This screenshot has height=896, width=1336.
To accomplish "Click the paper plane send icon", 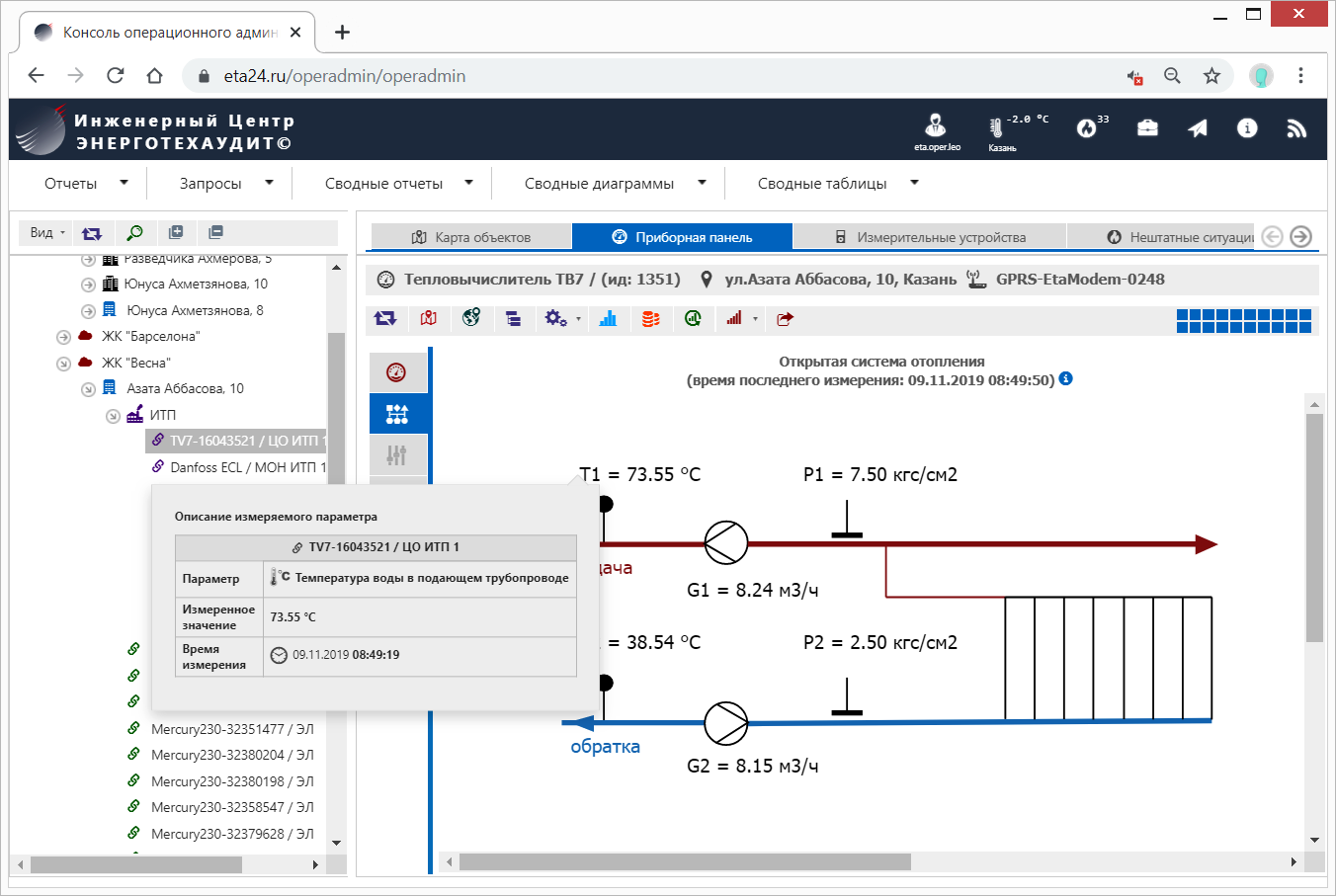I will click(1198, 128).
